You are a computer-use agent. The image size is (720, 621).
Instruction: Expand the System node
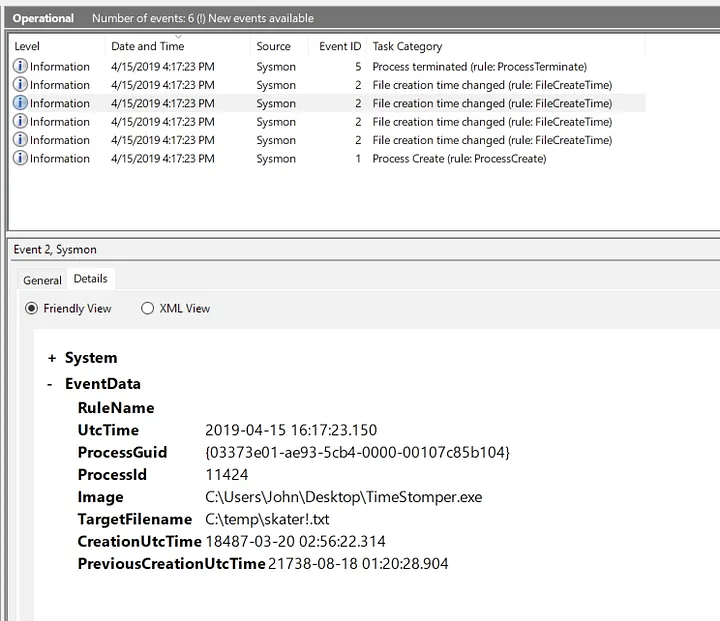pyautogui.click(x=52, y=358)
